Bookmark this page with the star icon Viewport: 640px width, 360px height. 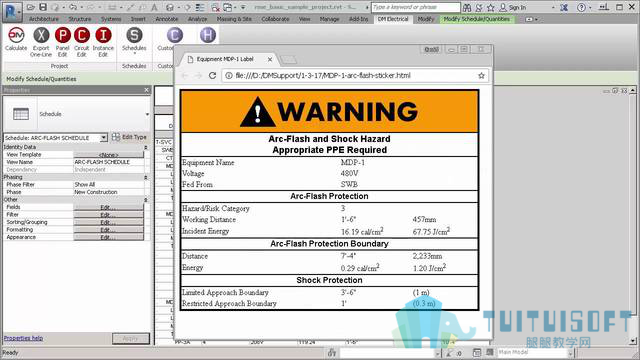[x=481, y=76]
